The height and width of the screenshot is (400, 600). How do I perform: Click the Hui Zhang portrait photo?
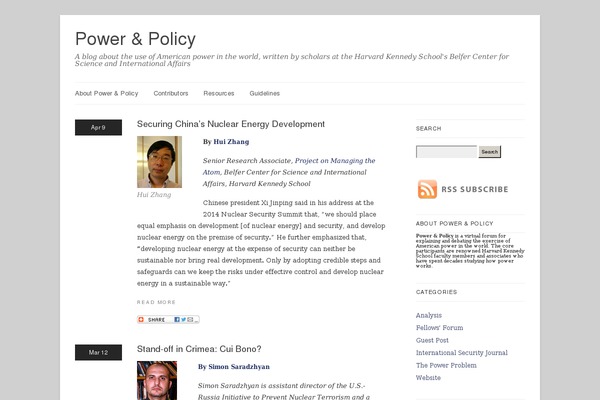pos(159,162)
